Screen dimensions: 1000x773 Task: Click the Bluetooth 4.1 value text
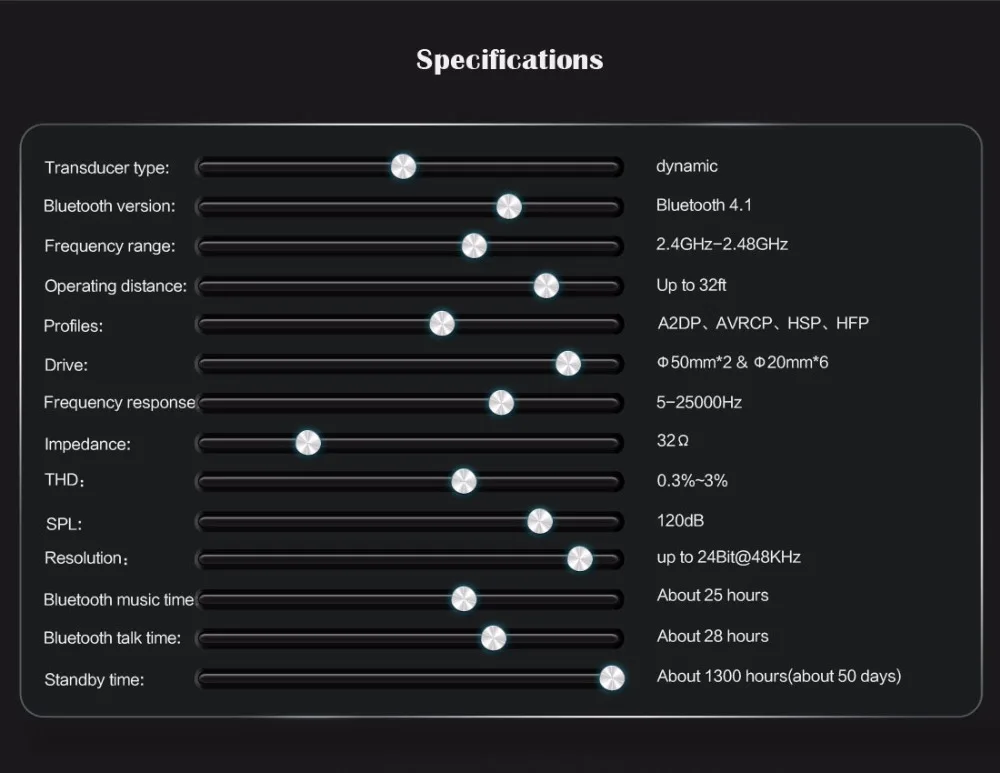[703, 205]
